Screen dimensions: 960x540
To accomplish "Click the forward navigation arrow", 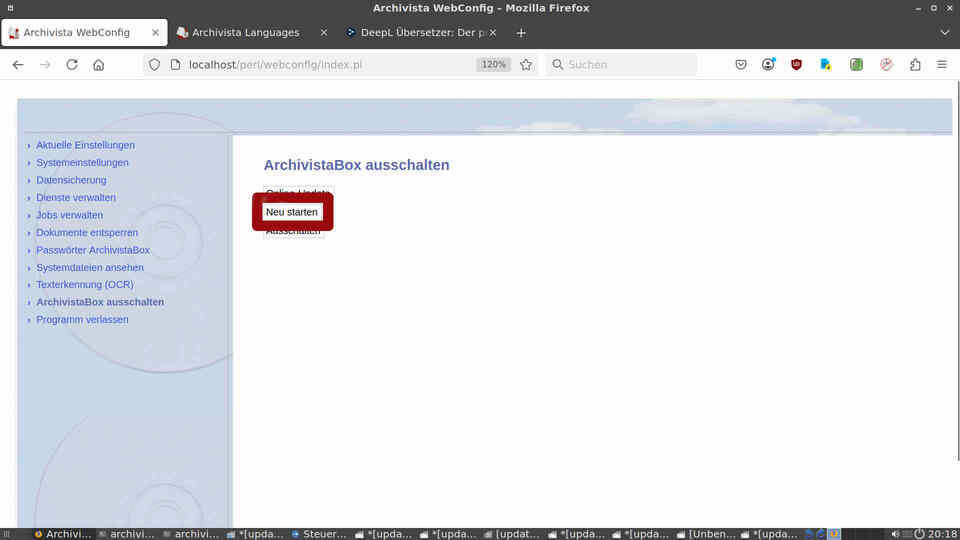I will point(45,64).
